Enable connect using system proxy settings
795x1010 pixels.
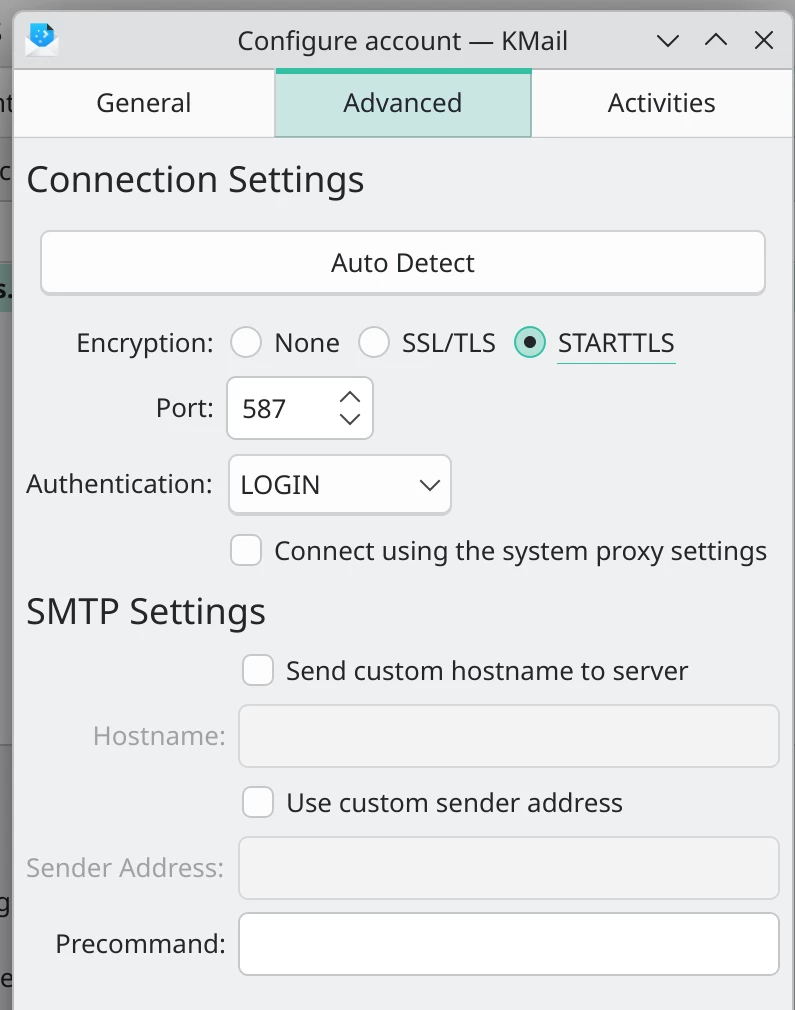(246, 551)
